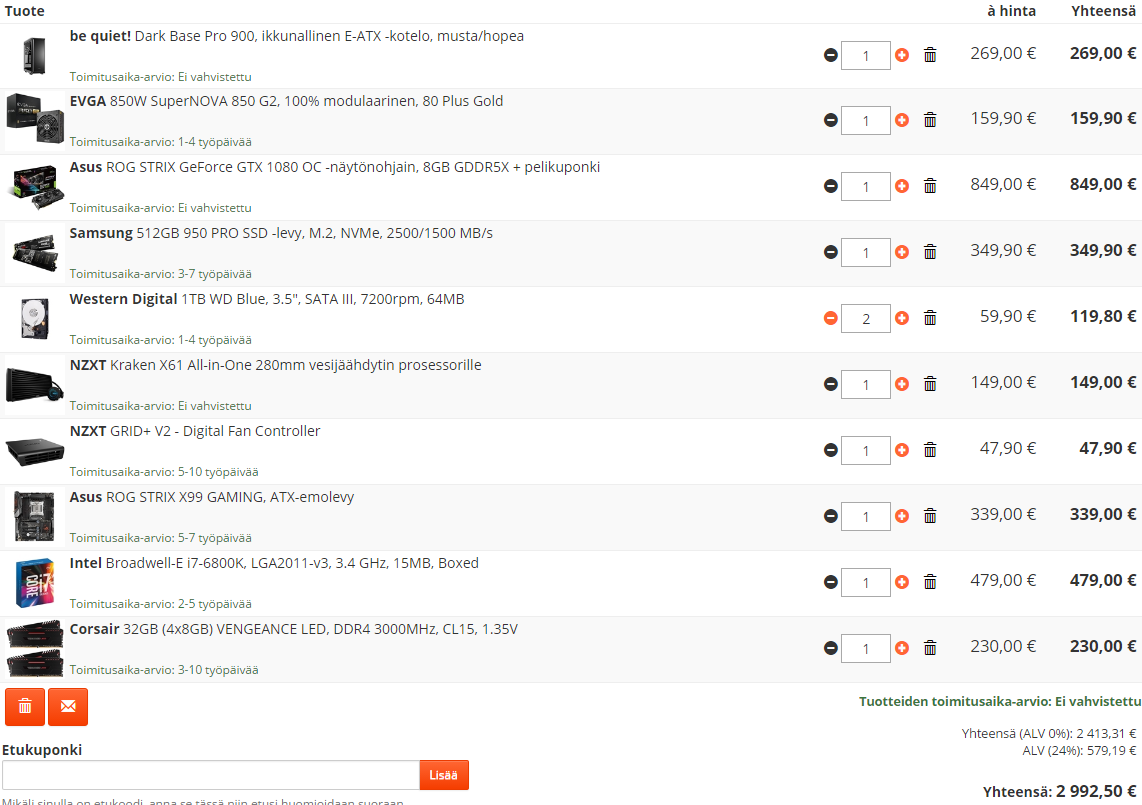Decrease quantity of Corsair VENGEANCE LED
Viewport: 1142px width, 805px height.
(x=830, y=648)
